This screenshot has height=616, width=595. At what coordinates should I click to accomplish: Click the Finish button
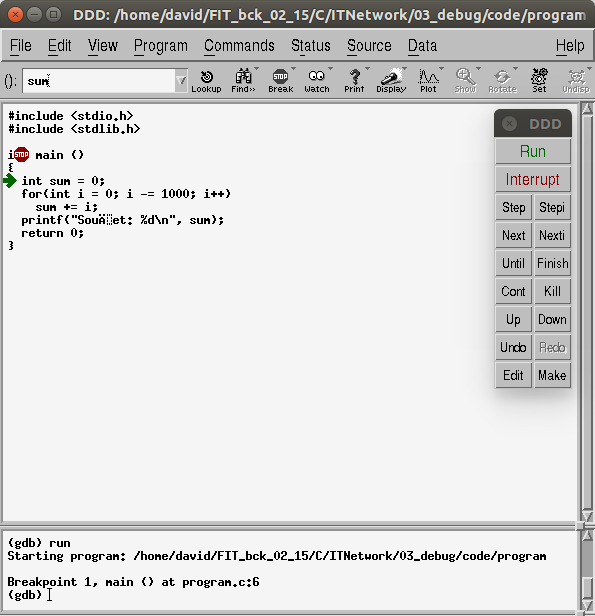coord(552,263)
